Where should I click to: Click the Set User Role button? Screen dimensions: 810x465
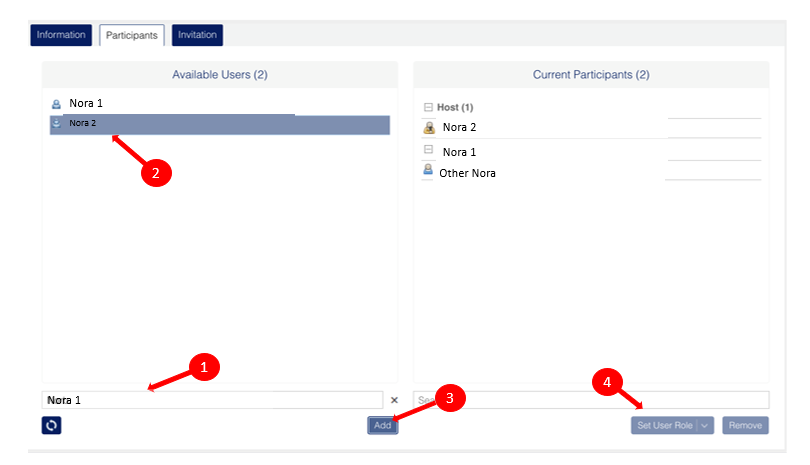664,425
